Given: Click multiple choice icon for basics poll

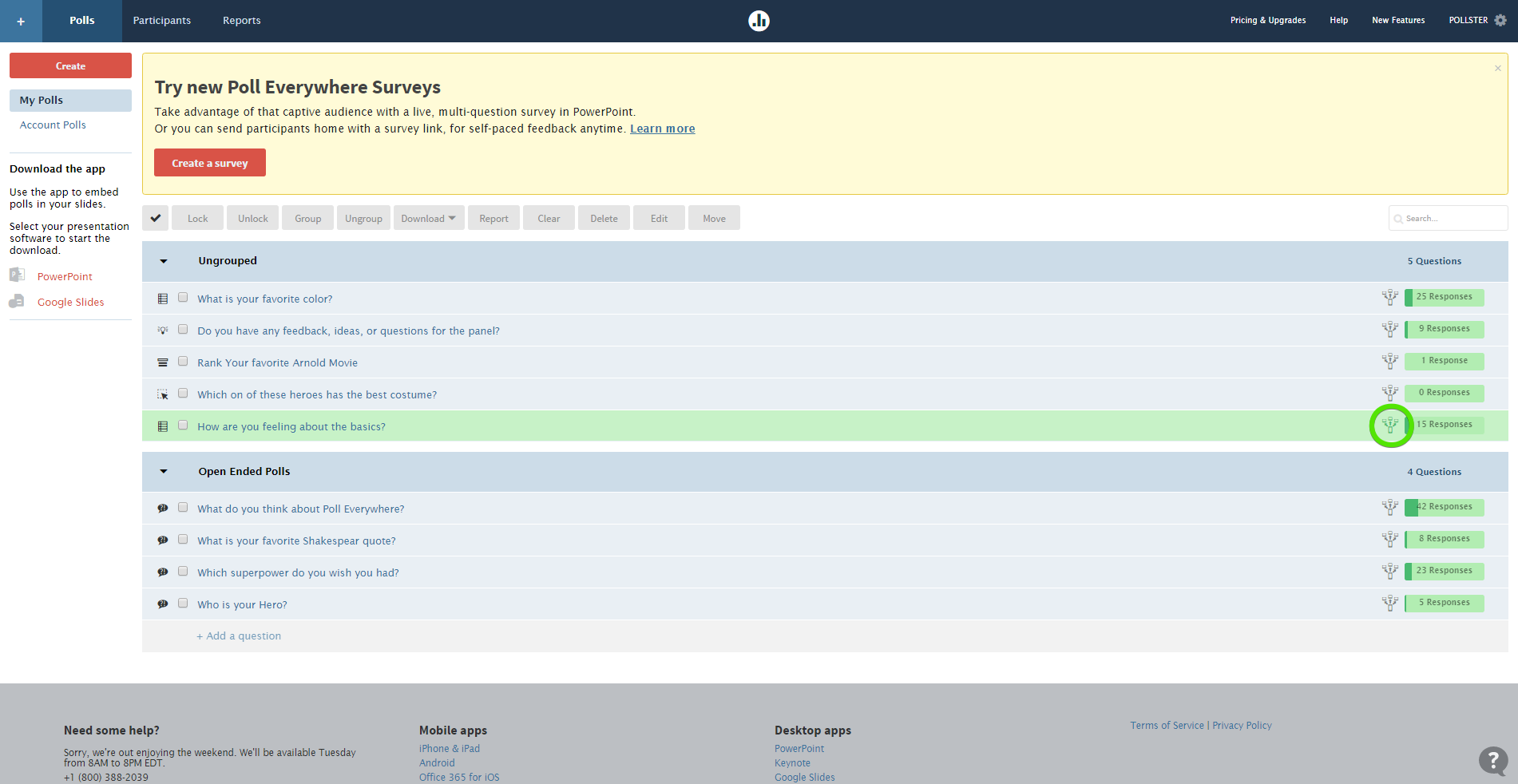Looking at the screenshot, I should [163, 426].
